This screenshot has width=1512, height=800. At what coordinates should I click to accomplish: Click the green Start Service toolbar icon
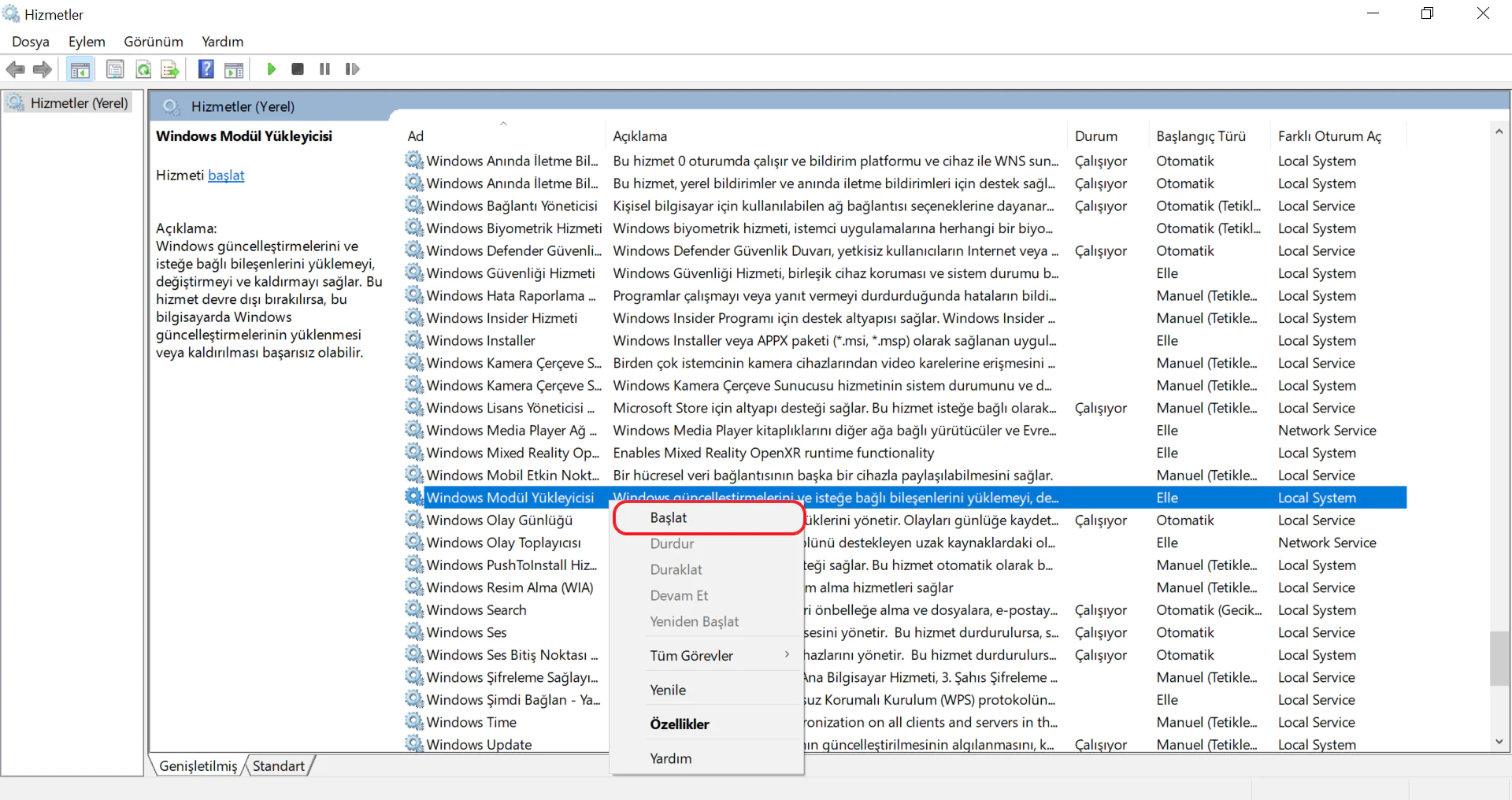271,69
